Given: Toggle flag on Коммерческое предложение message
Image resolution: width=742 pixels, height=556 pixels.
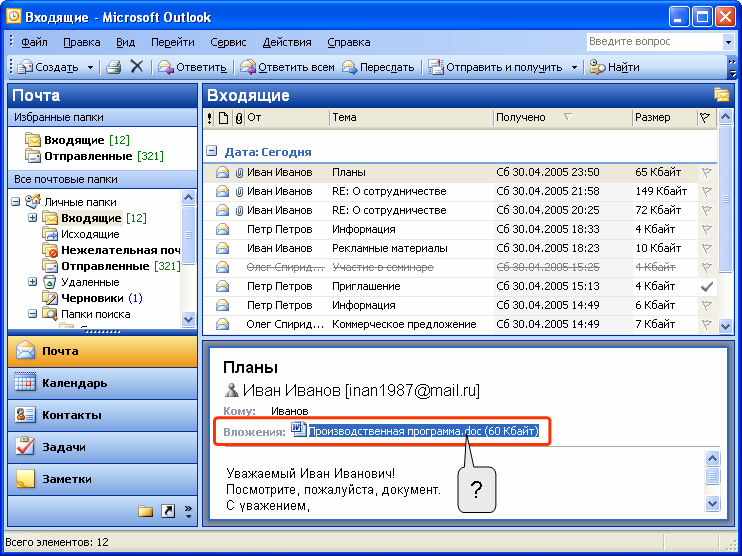Looking at the screenshot, I should [707, 324].
